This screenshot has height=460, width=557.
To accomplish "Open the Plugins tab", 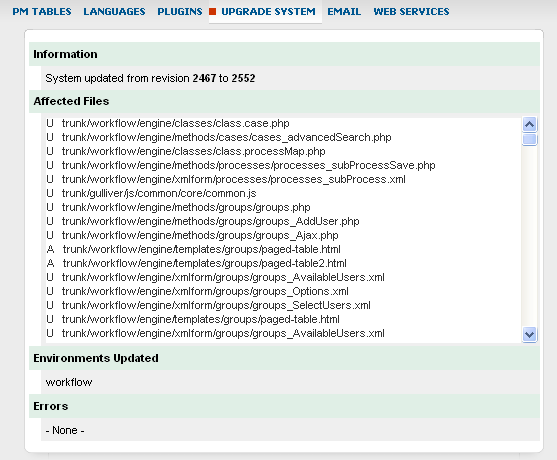I will click(x=179, y=12).
